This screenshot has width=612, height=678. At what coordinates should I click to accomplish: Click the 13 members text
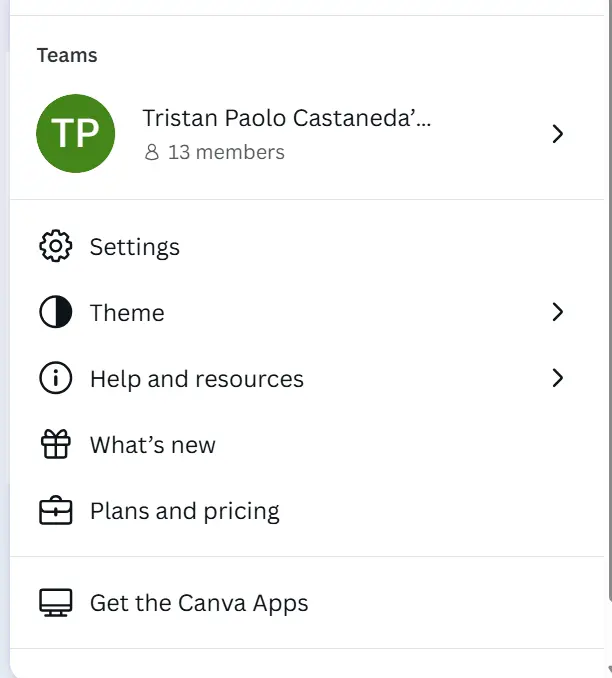tap(226, 152)
